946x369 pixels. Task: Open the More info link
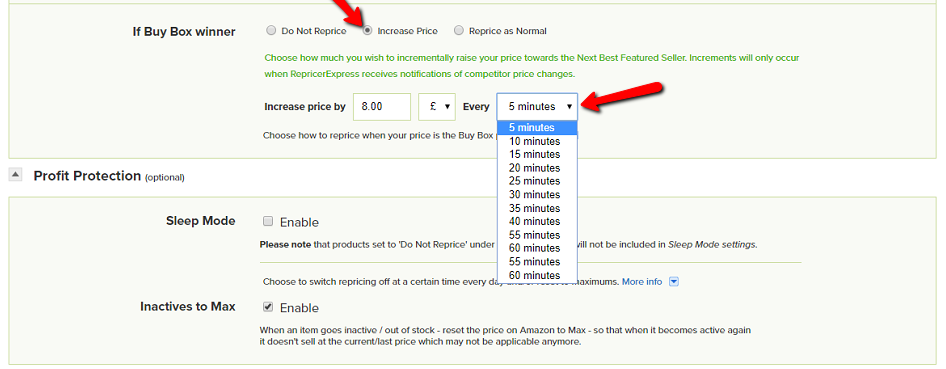tap(642, 282)
